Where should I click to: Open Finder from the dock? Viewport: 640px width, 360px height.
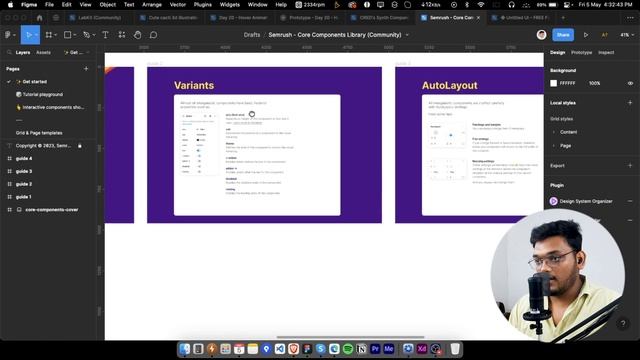click(x=184, y=349)
